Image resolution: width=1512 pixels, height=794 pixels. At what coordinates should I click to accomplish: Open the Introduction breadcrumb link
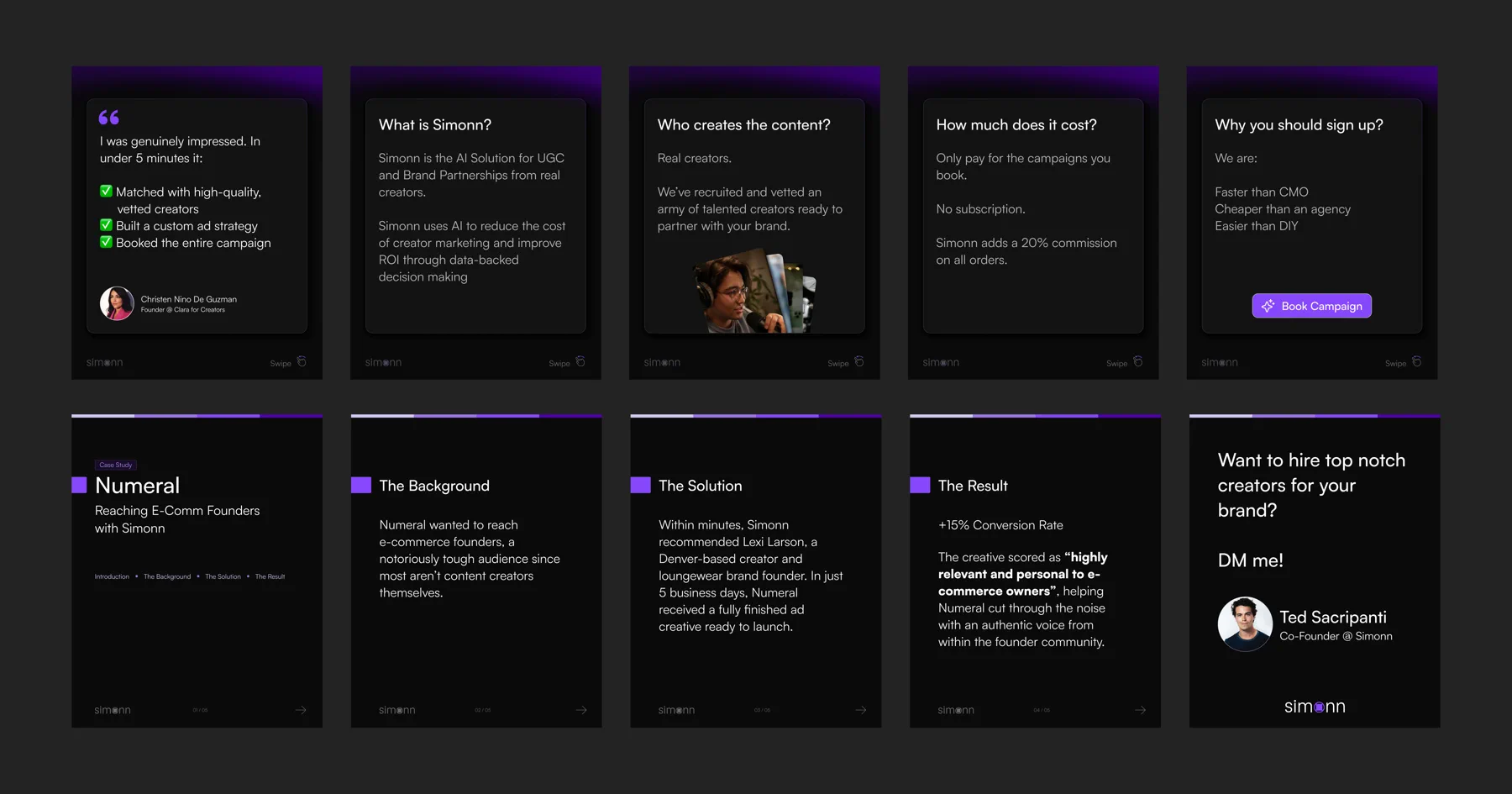coord(112,576)
